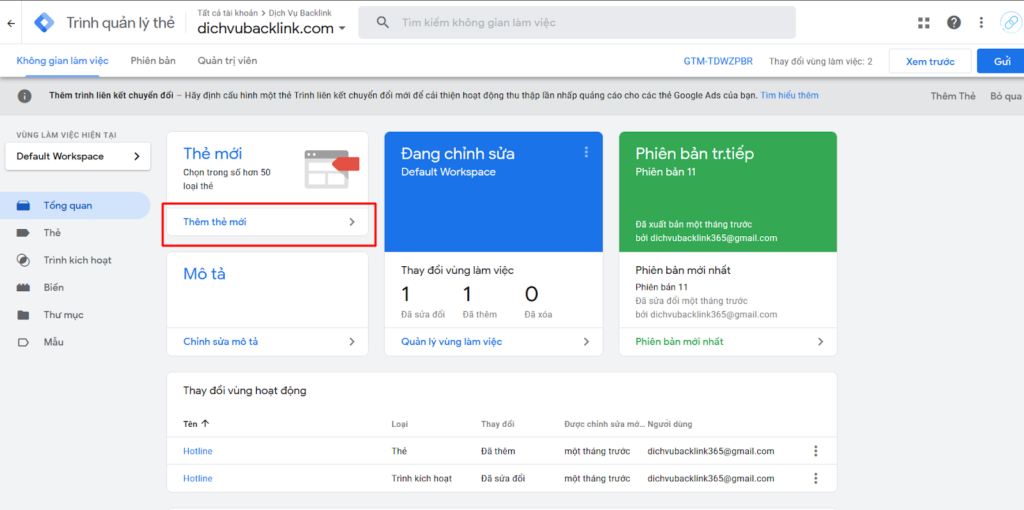Click the Người dùng column header
The width and height of the screenshot is (1024, 510).
pos(669,424)
